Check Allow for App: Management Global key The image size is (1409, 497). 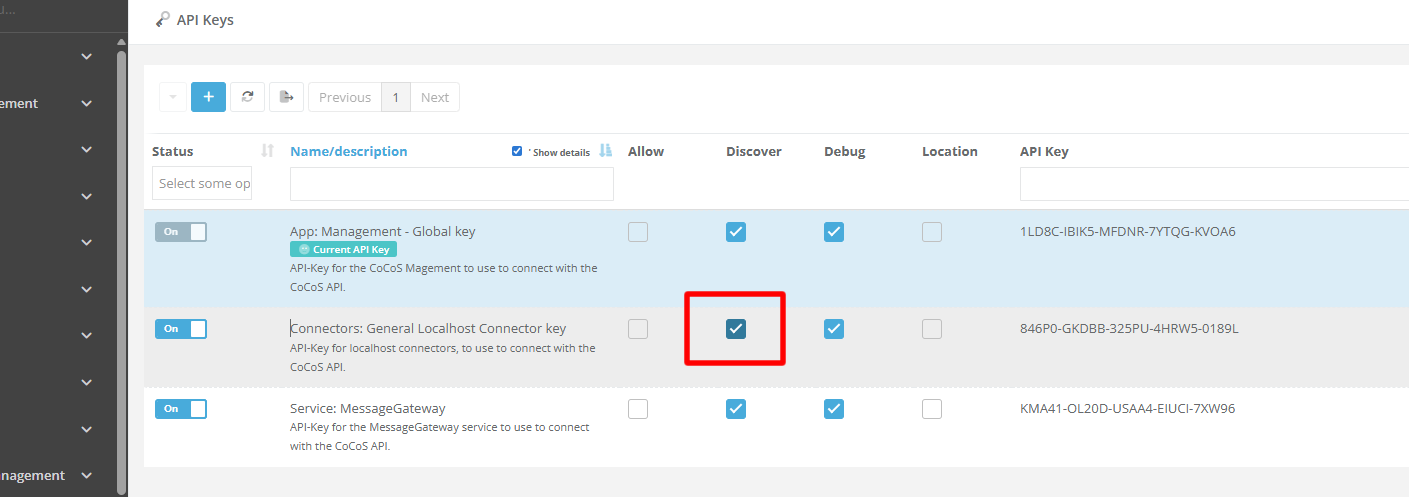(638, 232)
